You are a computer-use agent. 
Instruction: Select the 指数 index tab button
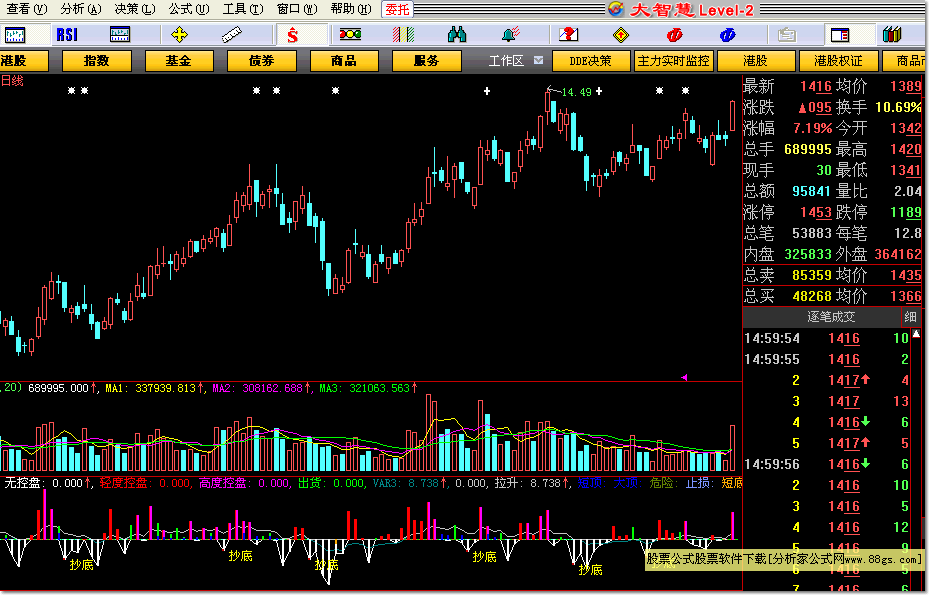point(96,61)
